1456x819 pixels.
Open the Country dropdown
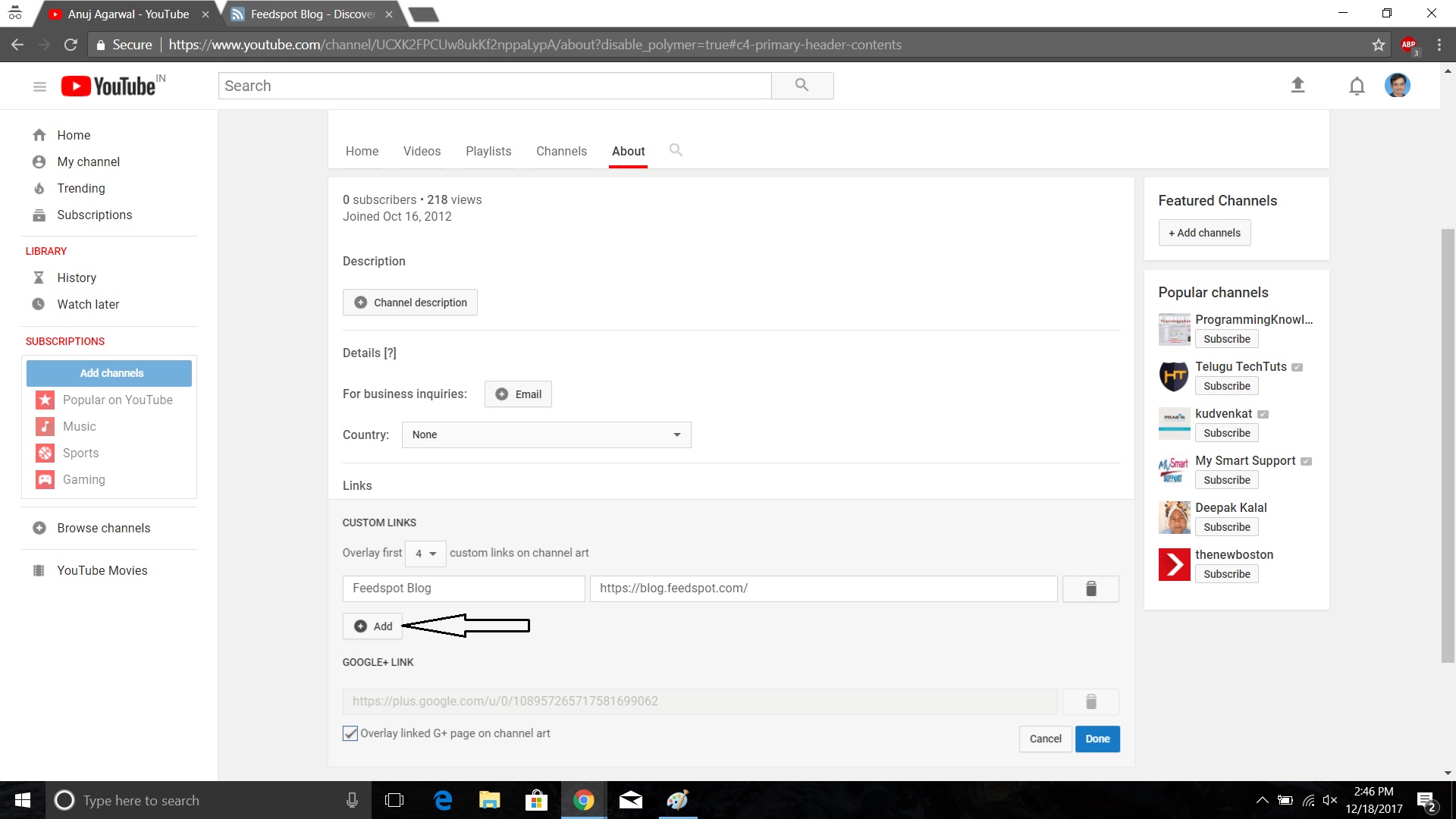(x=546, y=435)
